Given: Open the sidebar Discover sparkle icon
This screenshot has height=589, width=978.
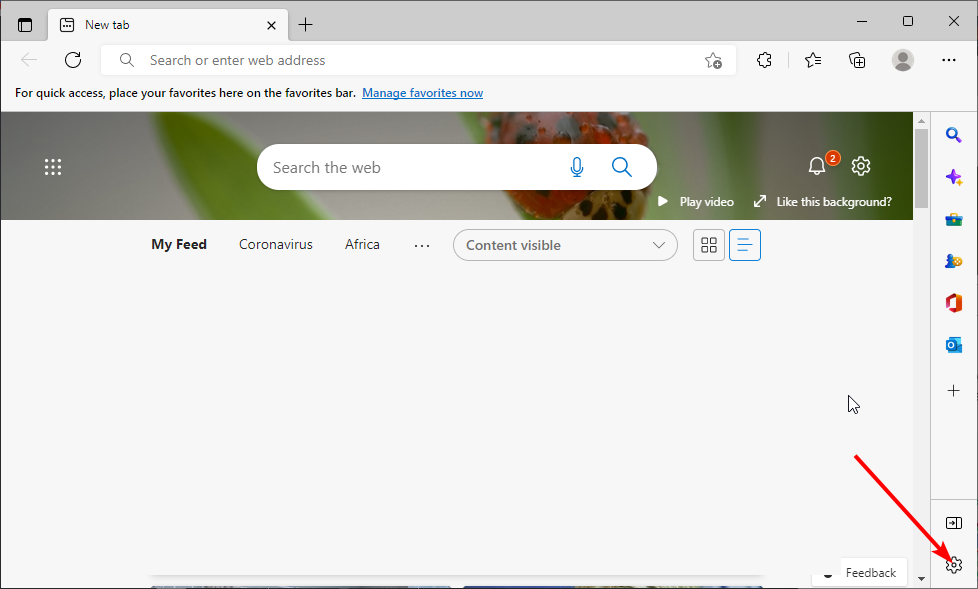Looking at the screenshot, I should pyautogui.click(x=954, y=177).
